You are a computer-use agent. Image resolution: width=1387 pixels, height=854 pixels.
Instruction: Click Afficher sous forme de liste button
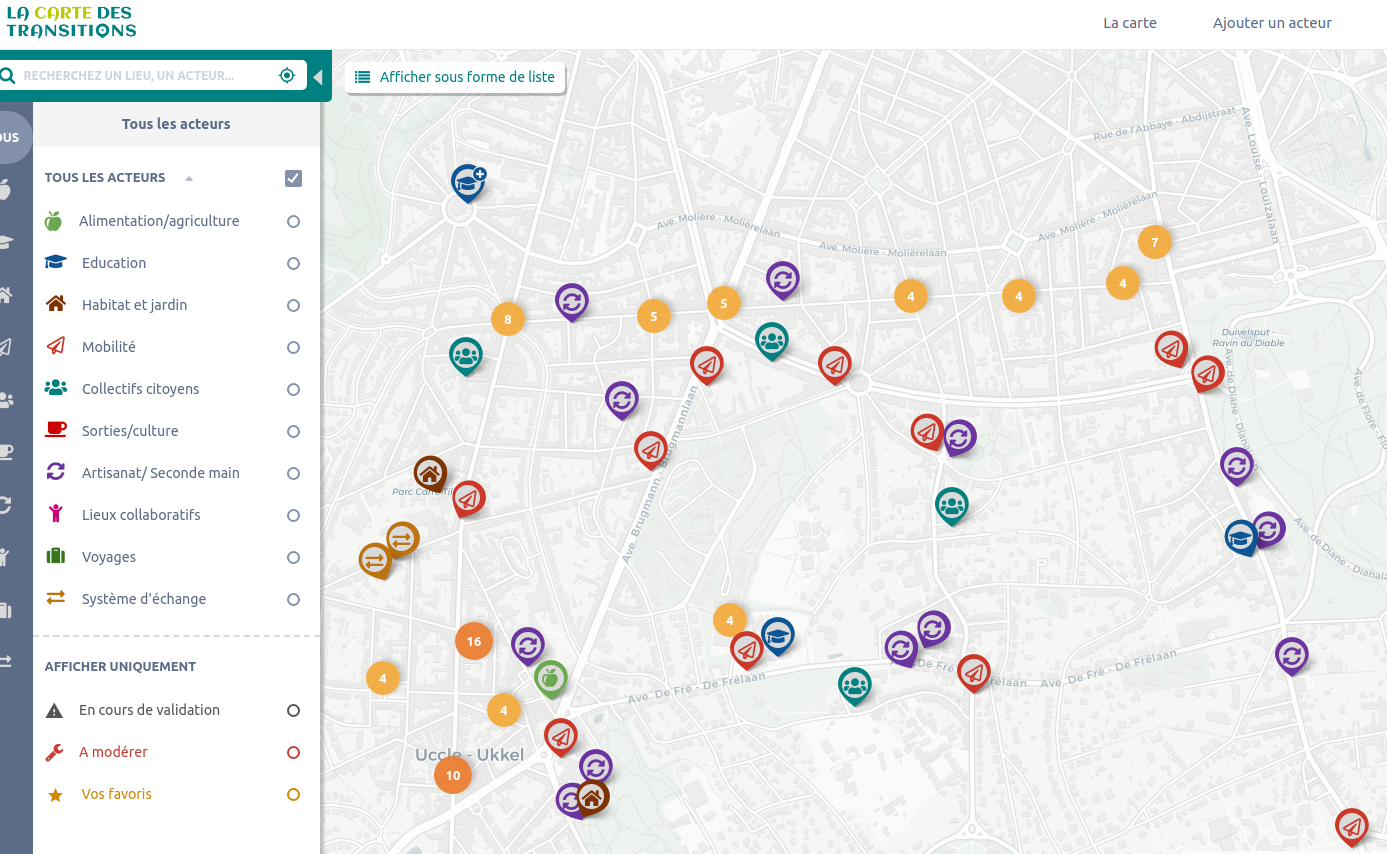pos(455,77)
